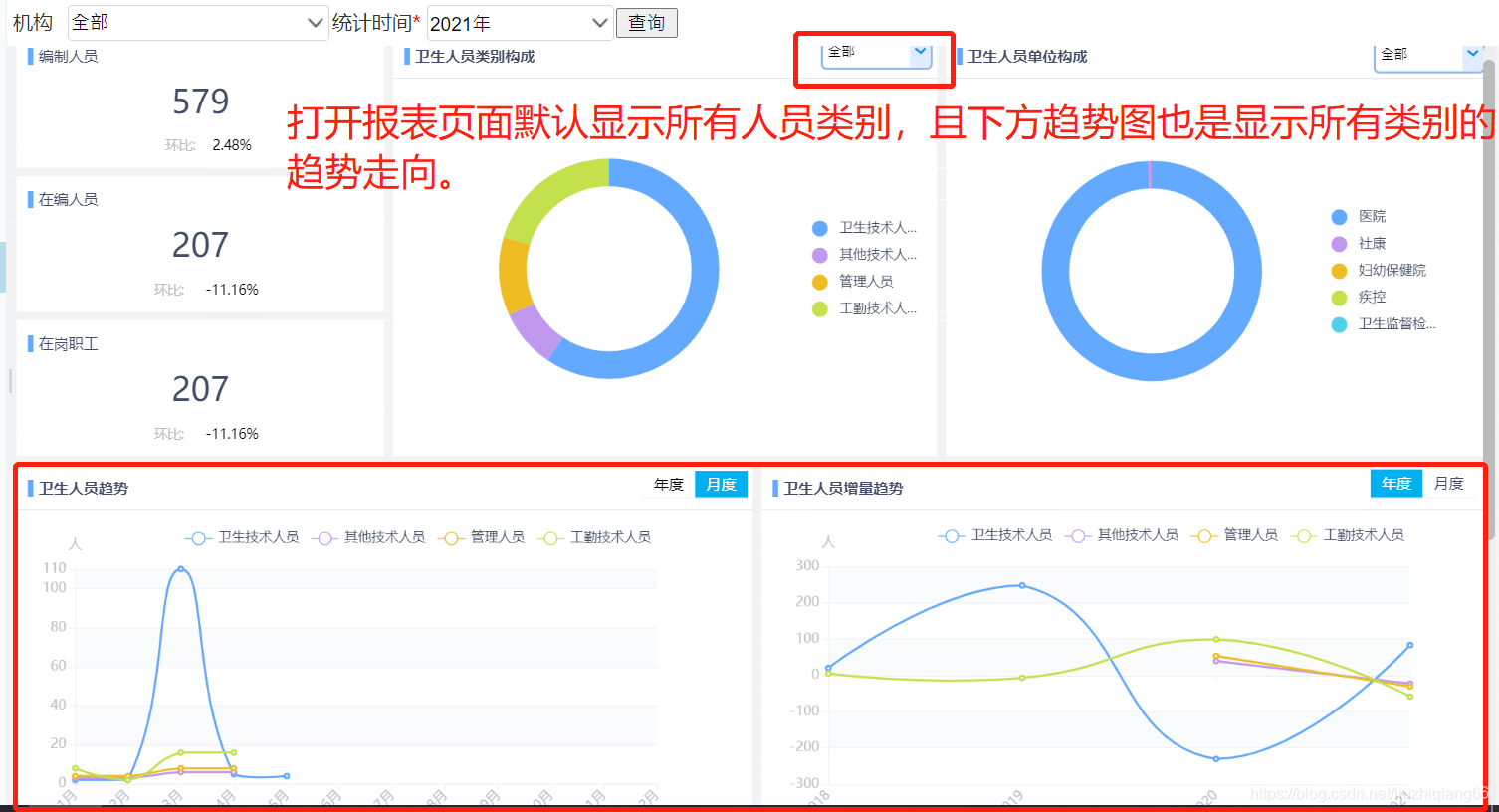Open the 卫生人员类别构成 filter dropdown

[876, 53]
